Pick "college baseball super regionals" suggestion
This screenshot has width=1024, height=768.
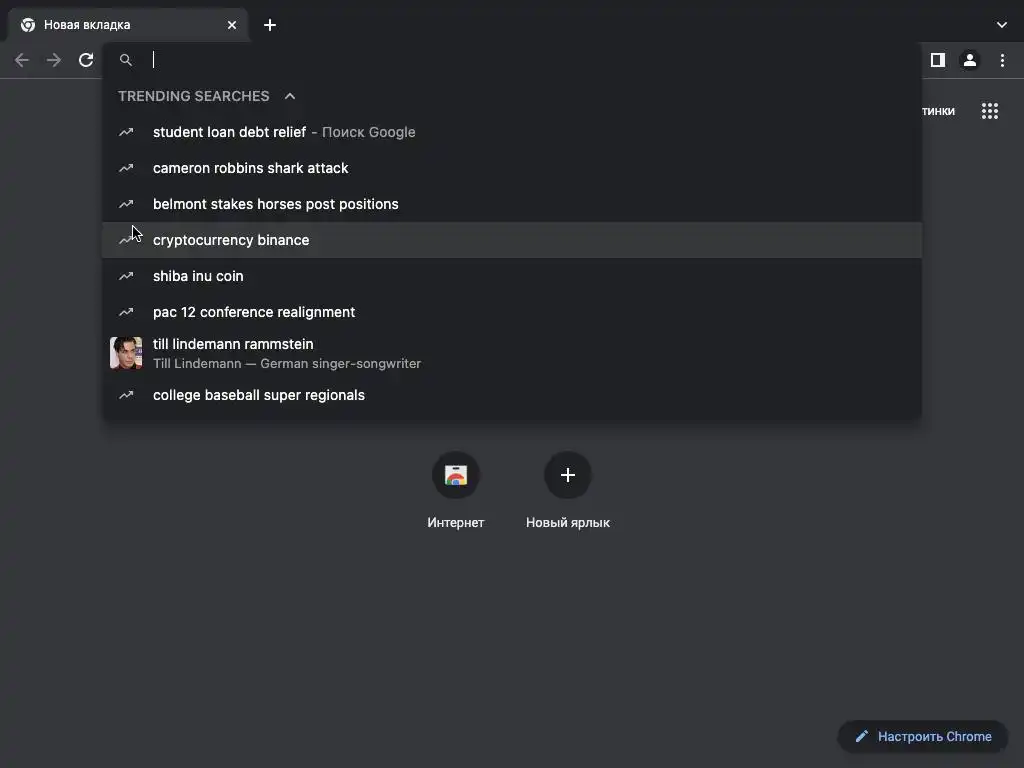(x=259, y=395)
